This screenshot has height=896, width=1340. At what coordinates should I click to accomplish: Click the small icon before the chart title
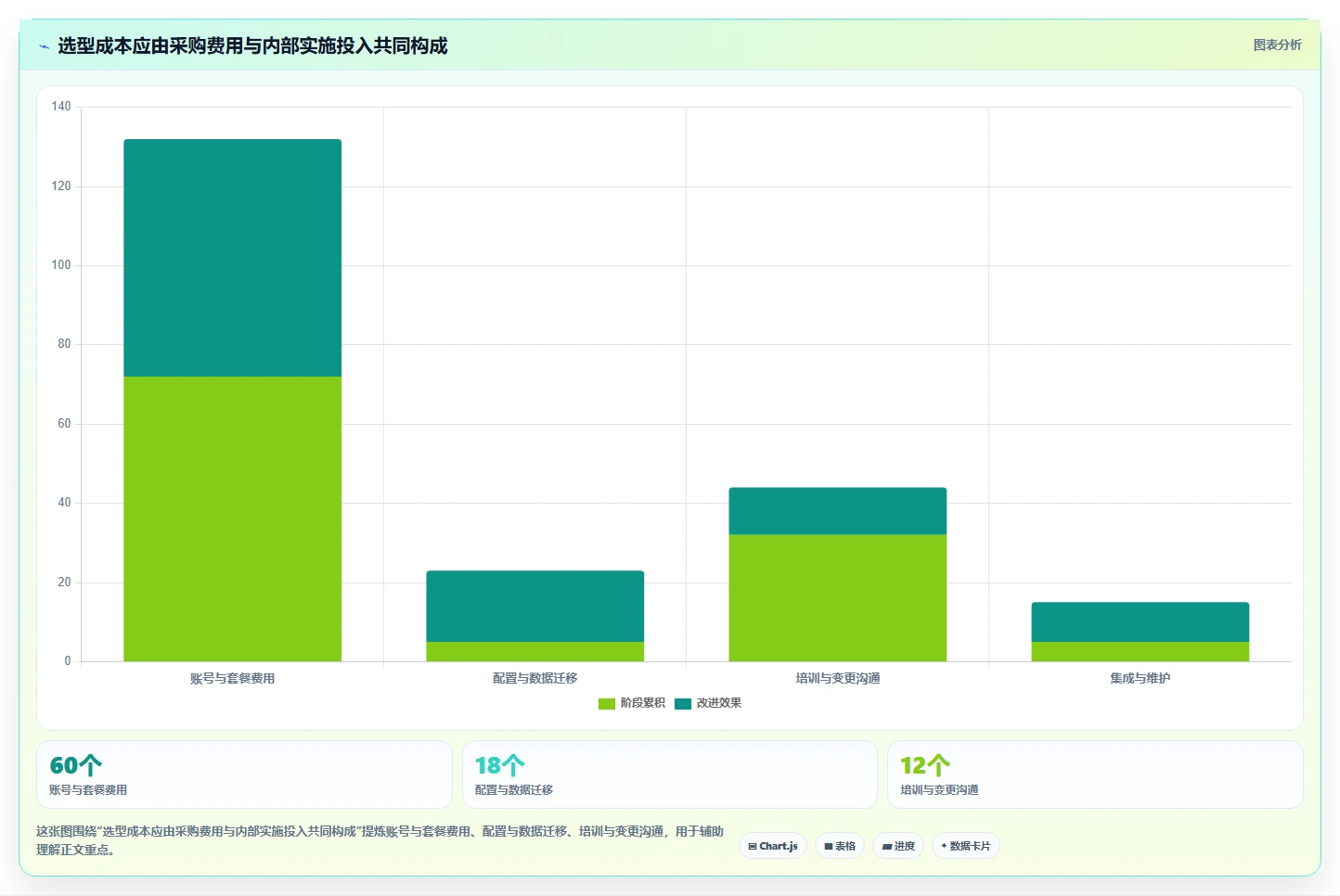tap(44, 46)
